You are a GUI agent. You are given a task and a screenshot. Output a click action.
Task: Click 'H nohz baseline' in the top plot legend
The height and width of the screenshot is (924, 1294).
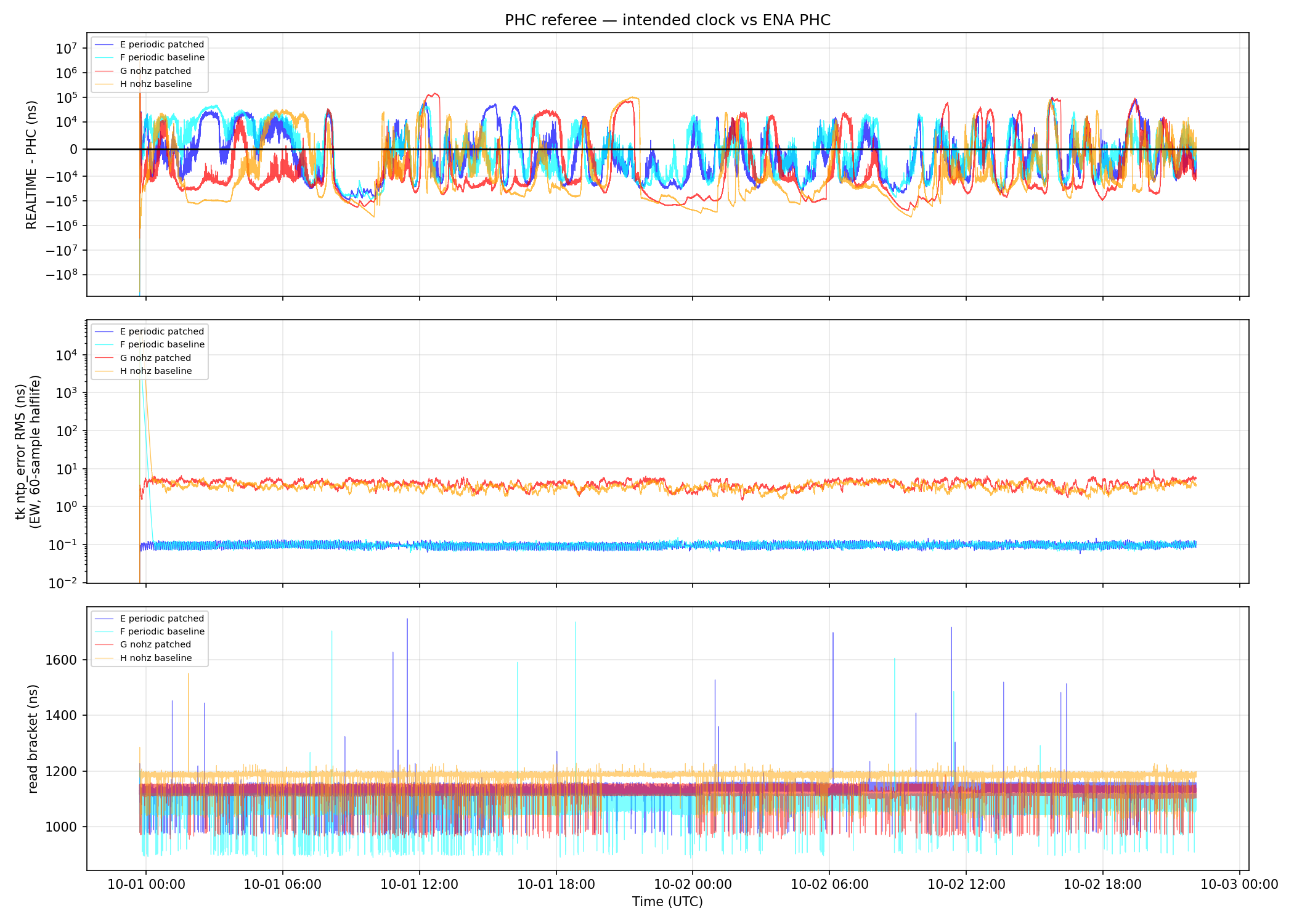tap(156, 84)
